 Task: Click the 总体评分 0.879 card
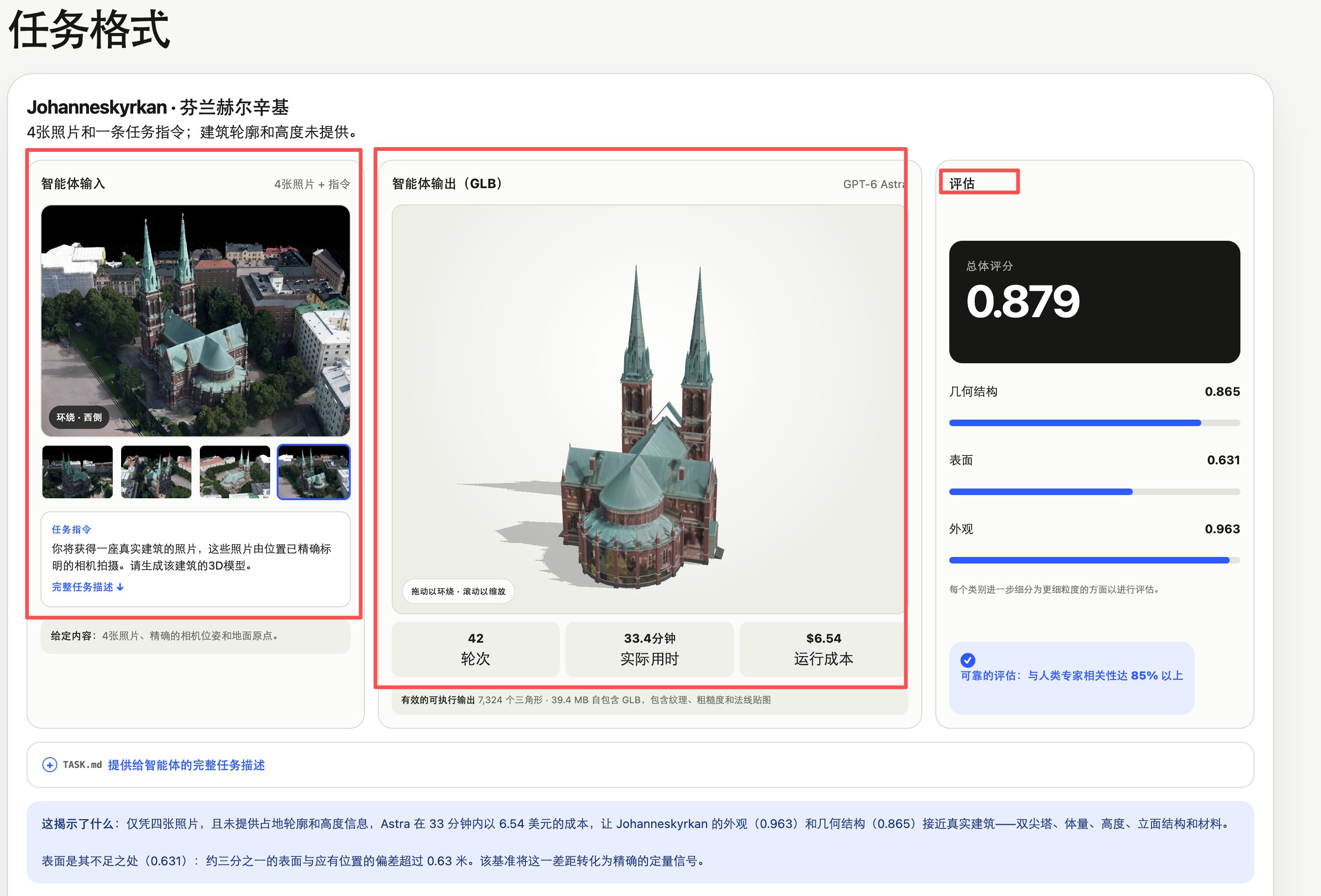pos(1094,302)
